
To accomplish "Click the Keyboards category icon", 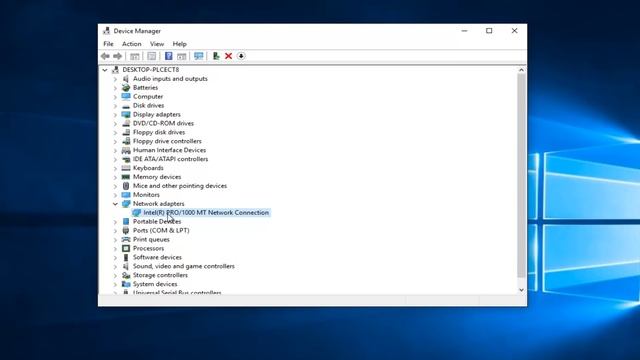I will click(x=126, y=168).
